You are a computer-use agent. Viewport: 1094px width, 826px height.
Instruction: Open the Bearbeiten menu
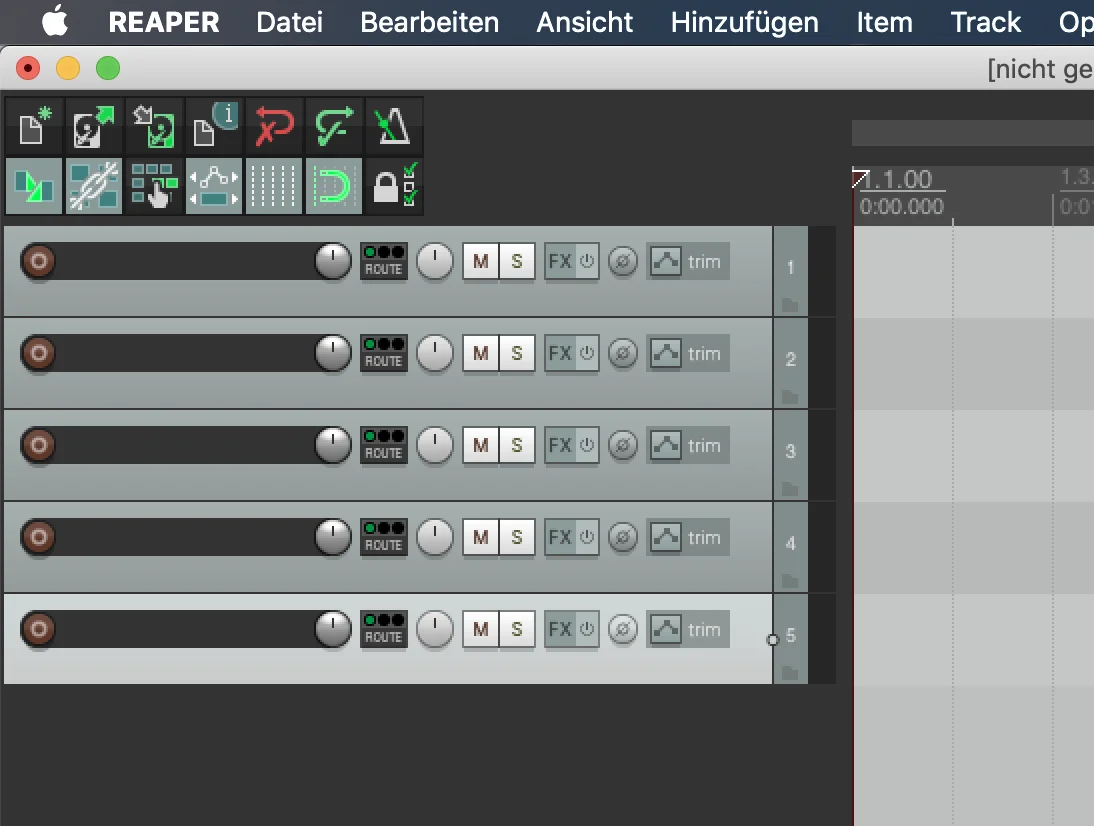(x=430, y=22)
